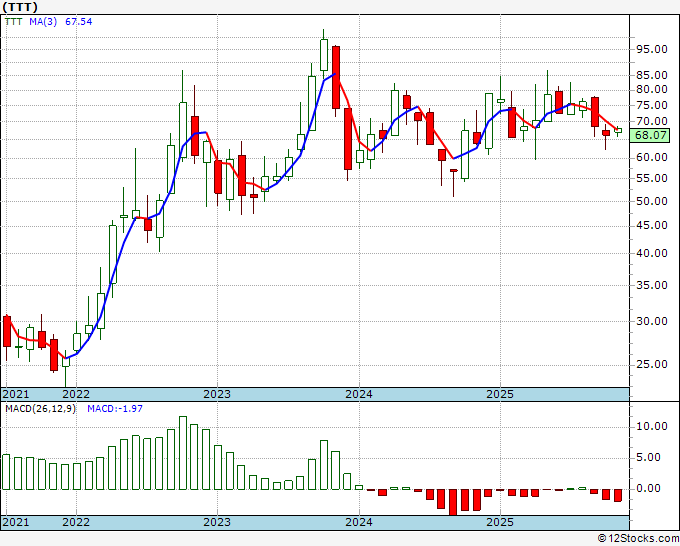Click the lowest red MACD bar in 2024
The image size is (680, 546).
click(453, 501)
